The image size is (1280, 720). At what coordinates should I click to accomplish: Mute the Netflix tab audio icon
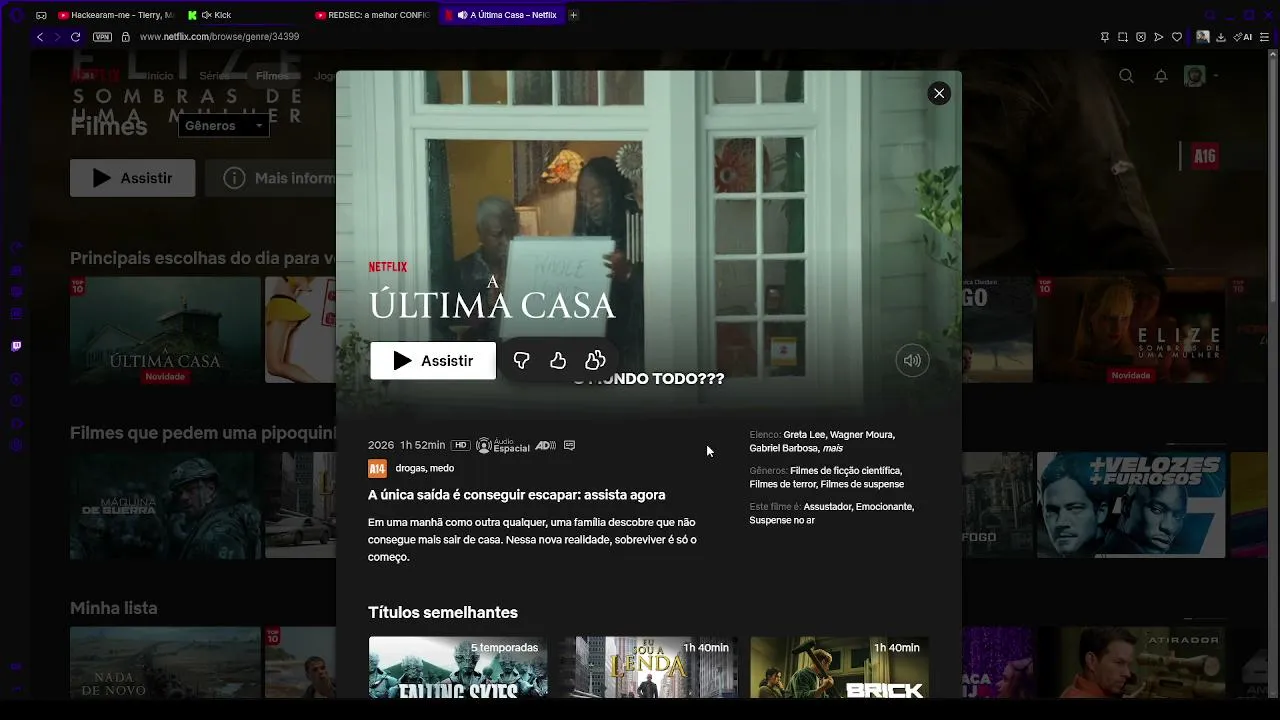pyautogui.click(x=462, y=15)
